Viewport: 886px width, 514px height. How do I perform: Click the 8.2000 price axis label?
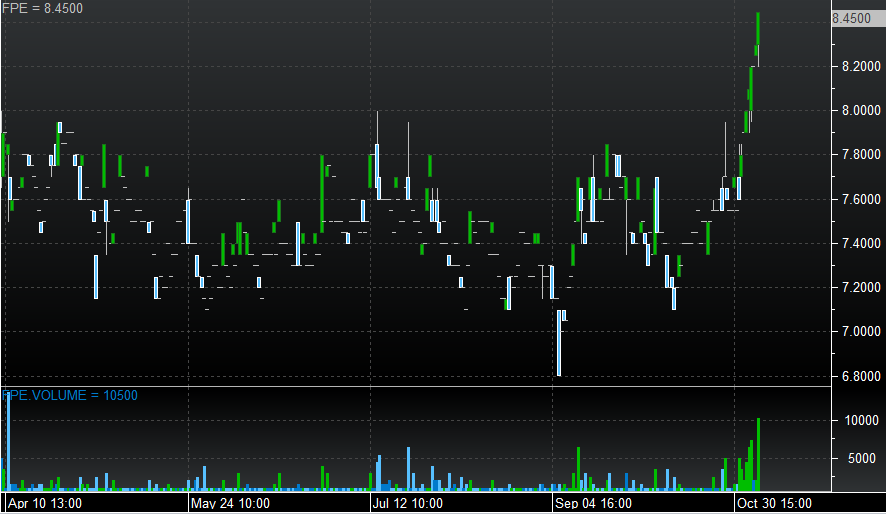(x=860, y=67)
